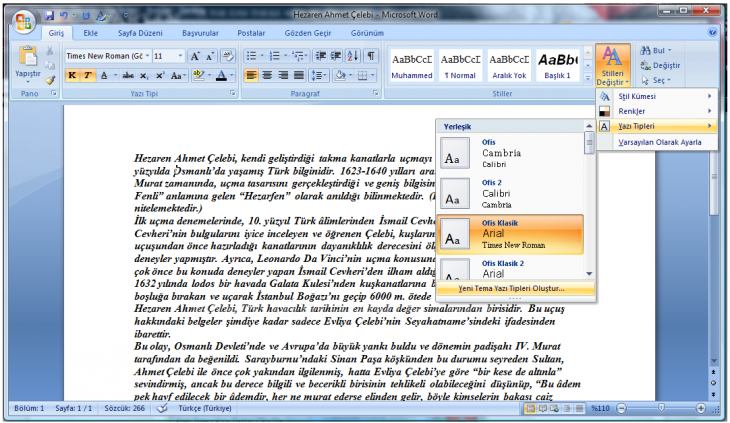Click the Yapıştır paste icon
This screenshot has height=423, width=730.
pos(28,56)
